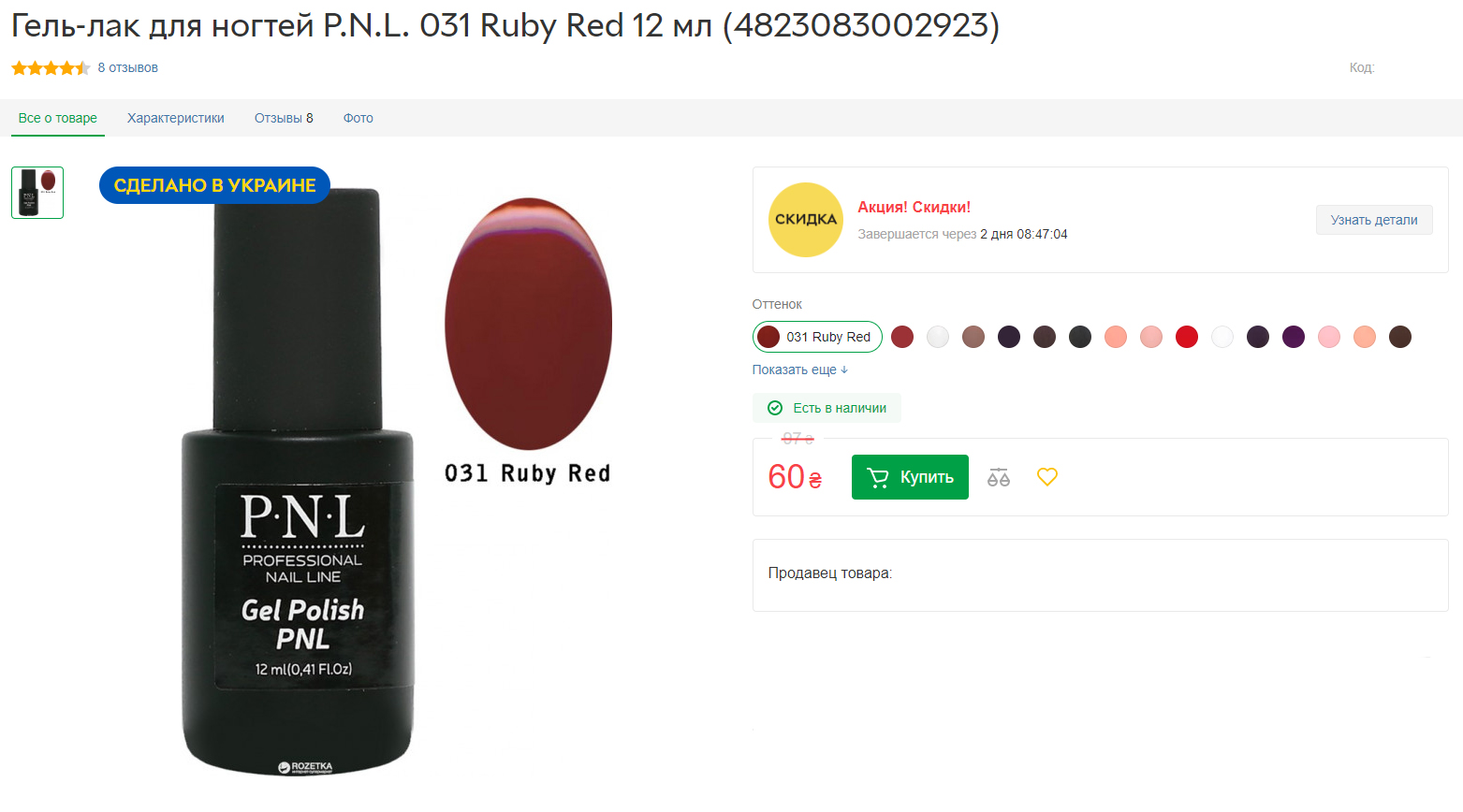Viewport: 1463px width, 812px height.
Task: Select the first white shade swatch
Action: pos(938,337)
